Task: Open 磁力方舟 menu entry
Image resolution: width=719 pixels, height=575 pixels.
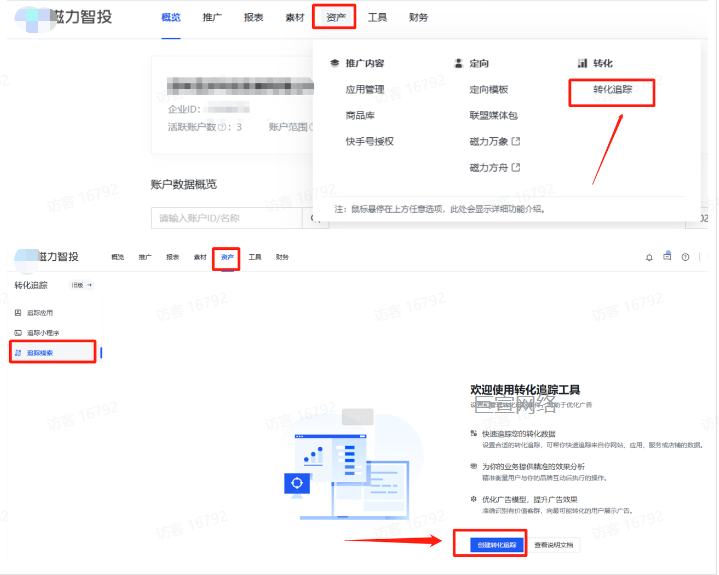Action: pos(489,167)
